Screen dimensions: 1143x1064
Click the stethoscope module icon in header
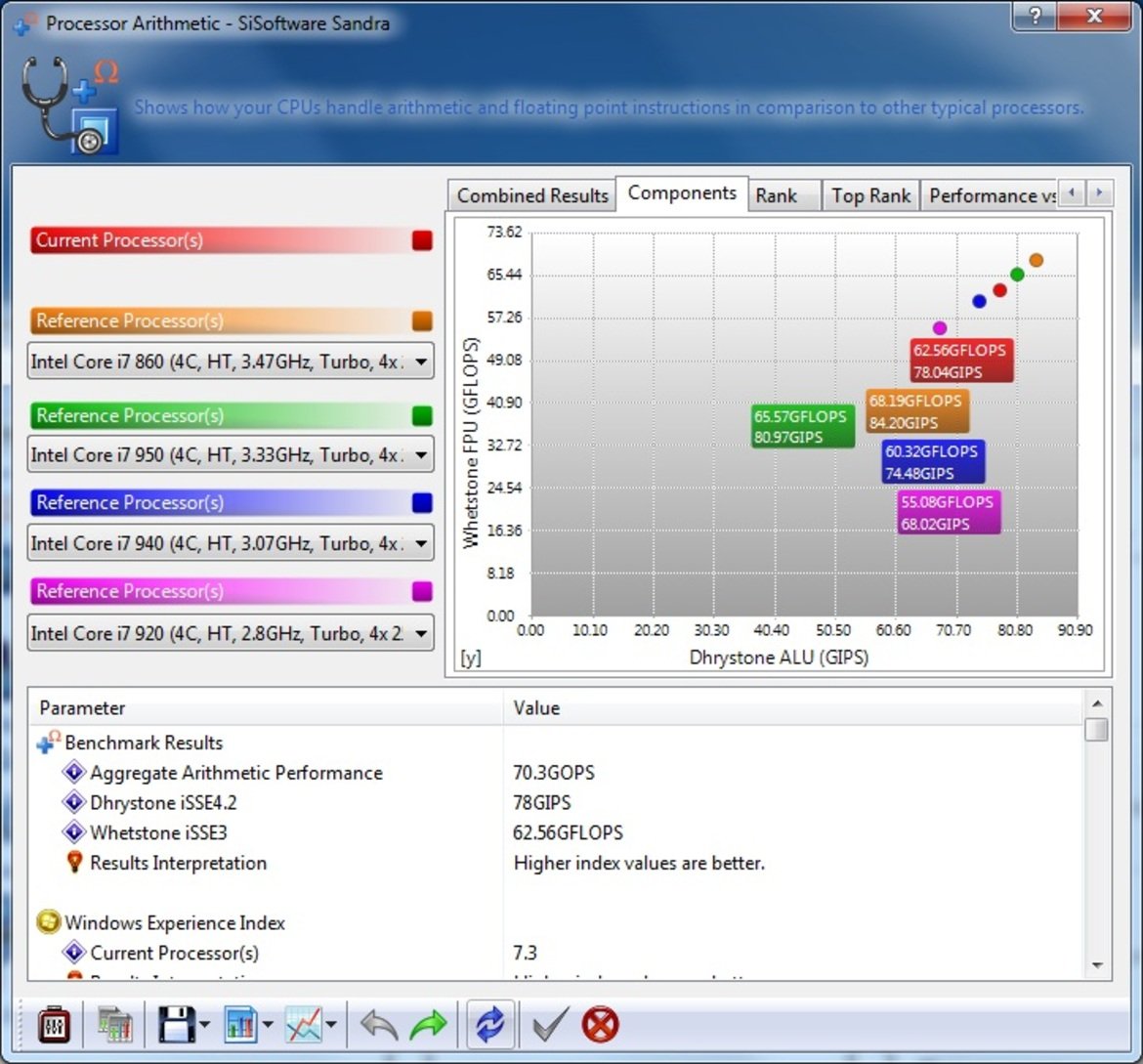coord(69,105)
